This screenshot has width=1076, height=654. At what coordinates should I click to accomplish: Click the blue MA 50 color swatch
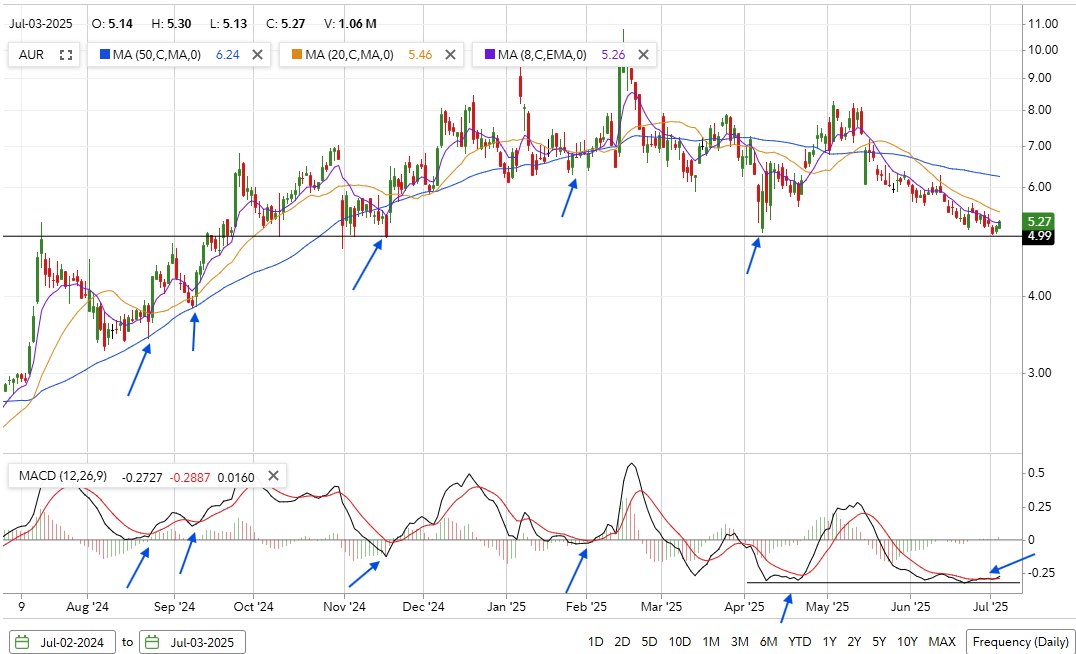104,54
